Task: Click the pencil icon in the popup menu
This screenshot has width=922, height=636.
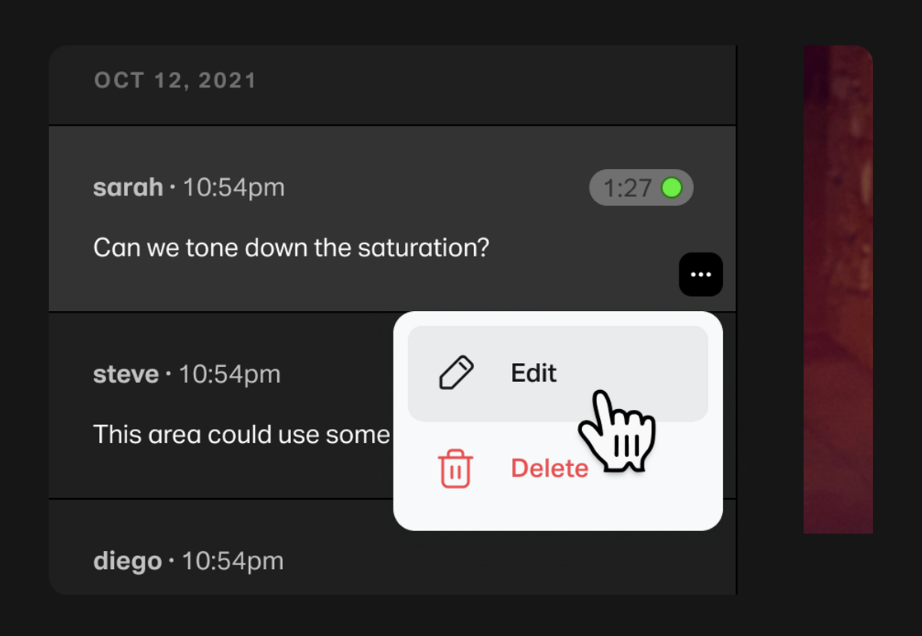Action: [456, 373]
